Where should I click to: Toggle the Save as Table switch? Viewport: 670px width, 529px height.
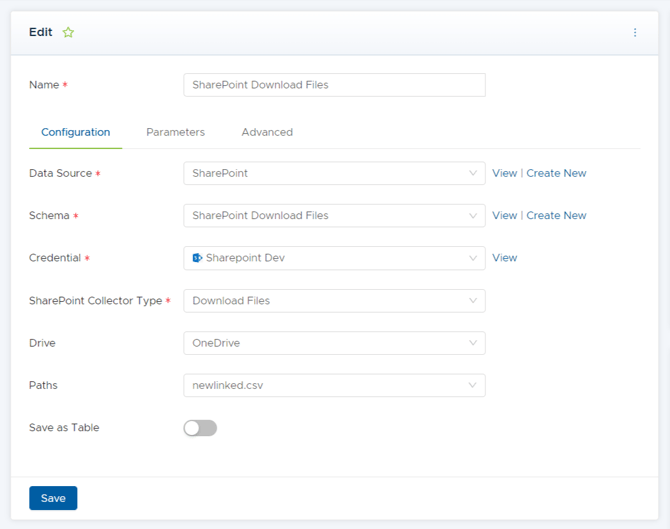pyautogui.click(x=200, y=428)
